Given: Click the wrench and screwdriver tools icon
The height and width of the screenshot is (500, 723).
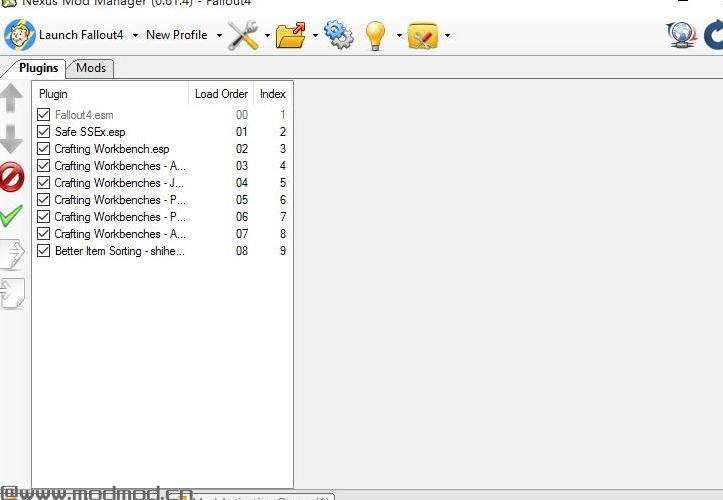Looking at the screenshot, I should (243, 35).
